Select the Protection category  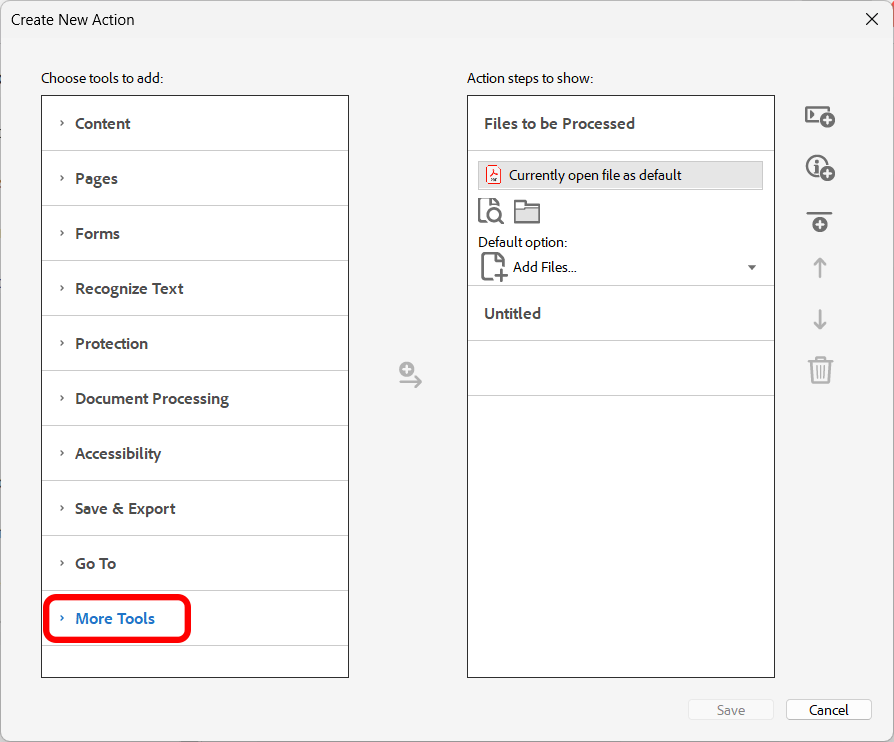point(111,344)
